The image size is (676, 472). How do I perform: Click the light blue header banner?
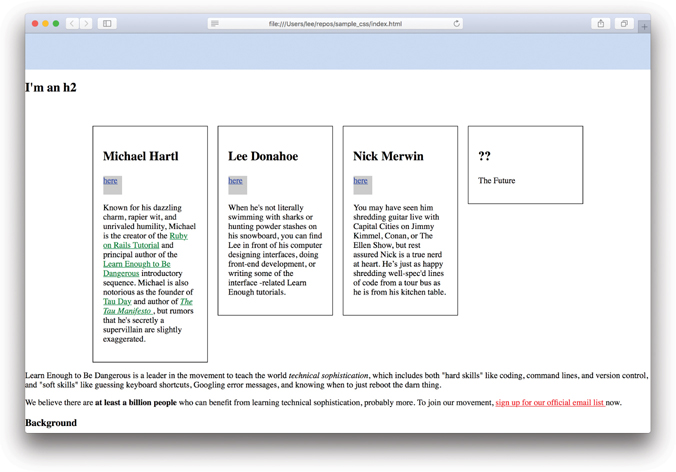(x=337, y=51)
